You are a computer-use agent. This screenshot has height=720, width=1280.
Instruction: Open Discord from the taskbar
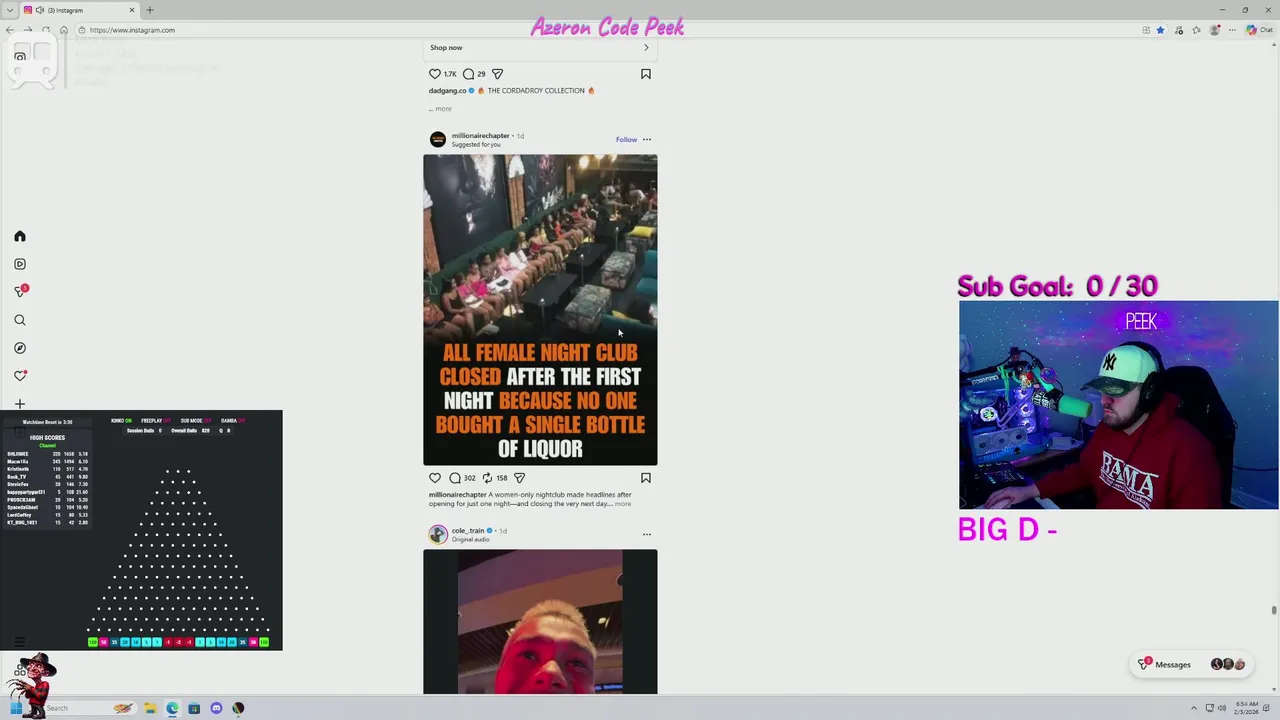[x=216, y=708]
